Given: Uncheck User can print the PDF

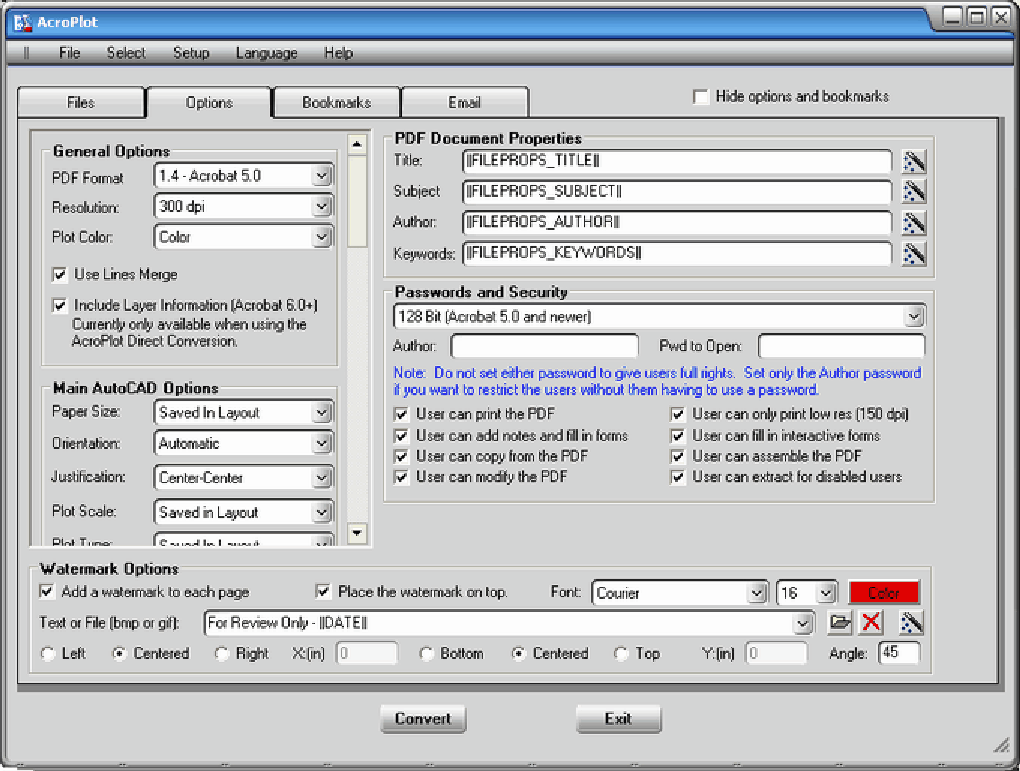Looking at the screenshot, I should tap(401, 414).
